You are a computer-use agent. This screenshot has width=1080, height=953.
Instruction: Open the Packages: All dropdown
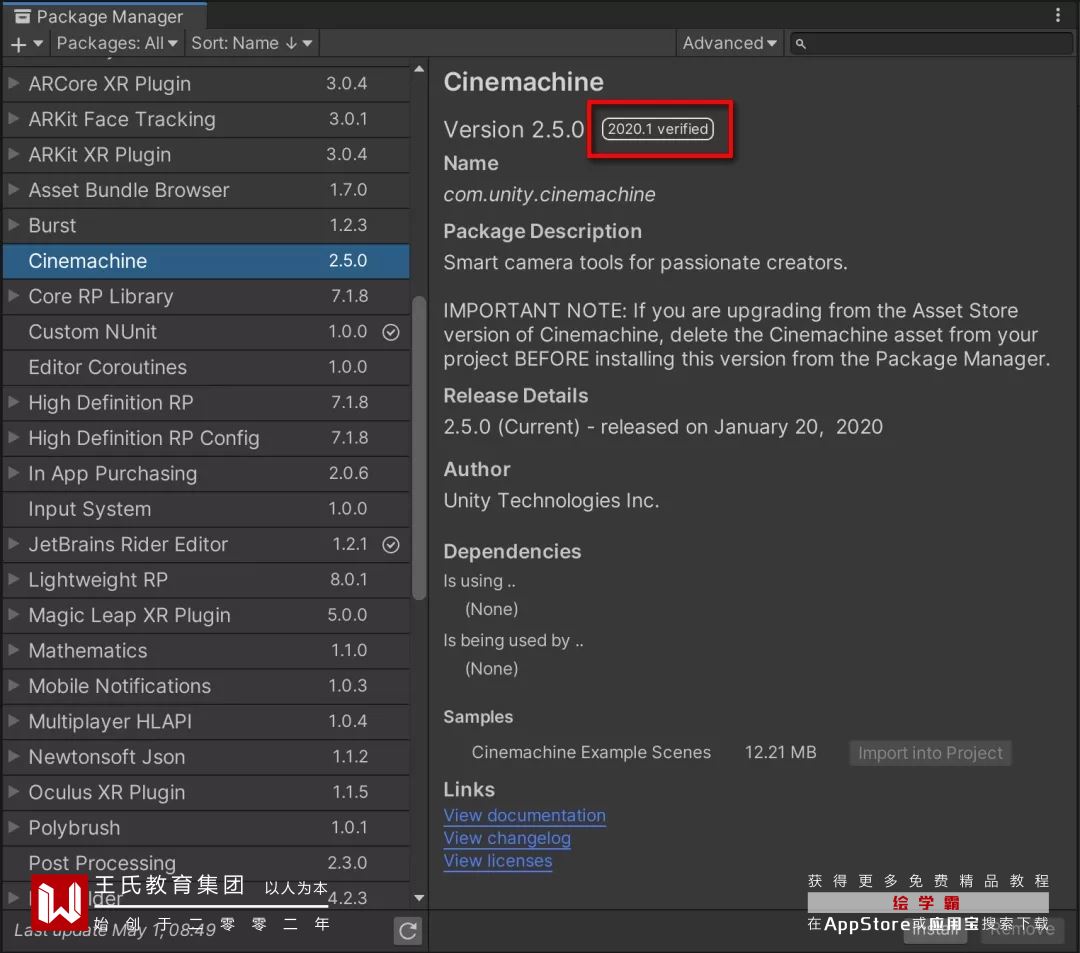(116, 43)
